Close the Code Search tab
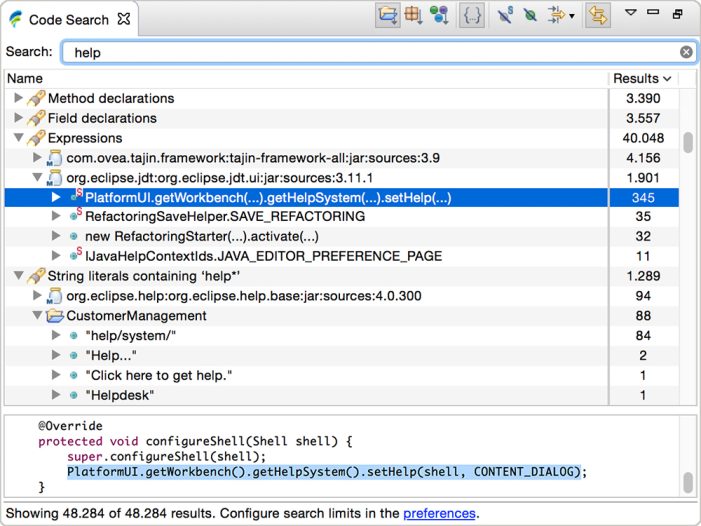The height and width of the screenshot is (526, 701). (123, 19)
